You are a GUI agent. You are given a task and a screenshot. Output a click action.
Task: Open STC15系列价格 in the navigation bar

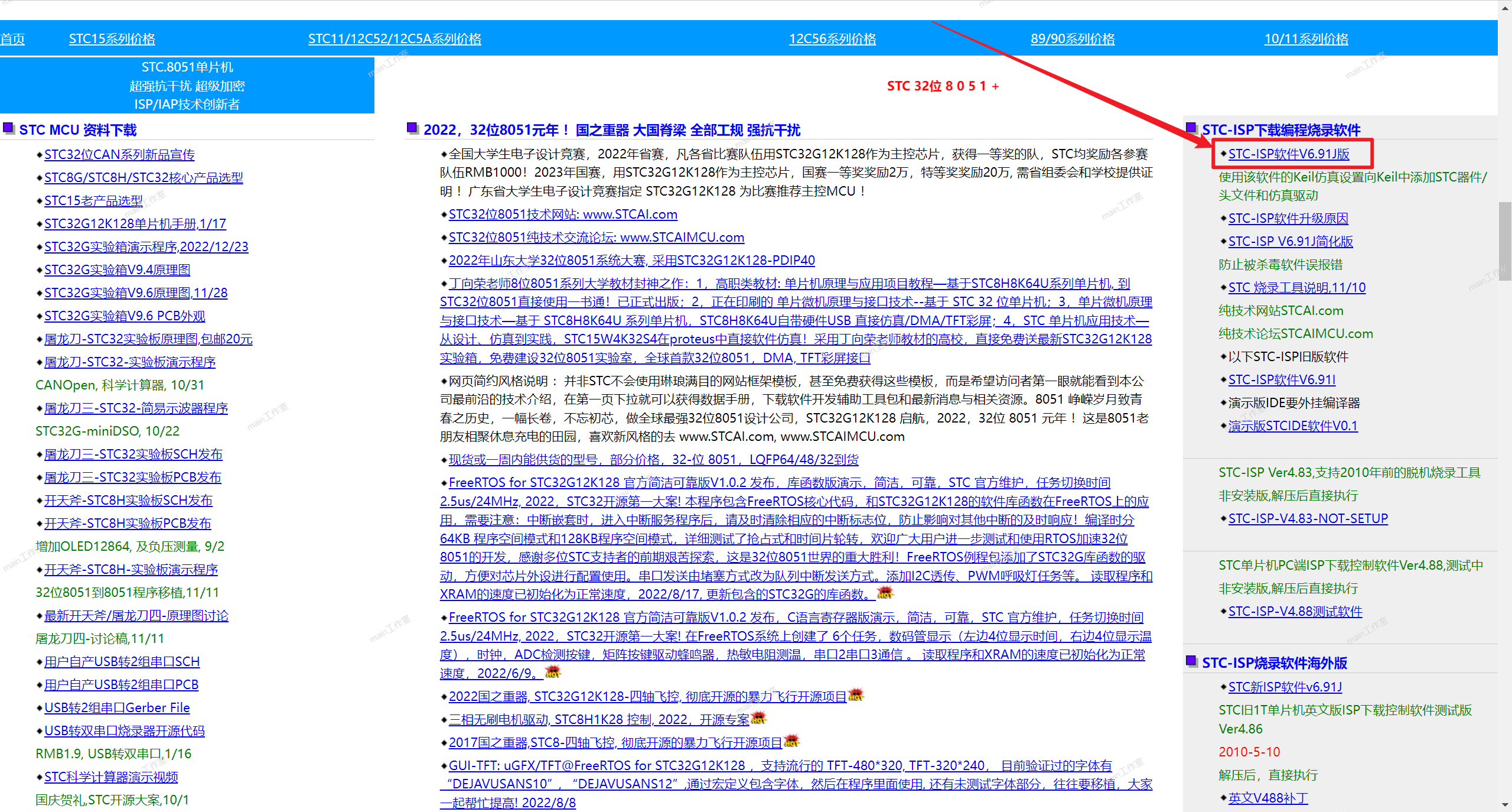pyautogui.click(x=112, y=39)
